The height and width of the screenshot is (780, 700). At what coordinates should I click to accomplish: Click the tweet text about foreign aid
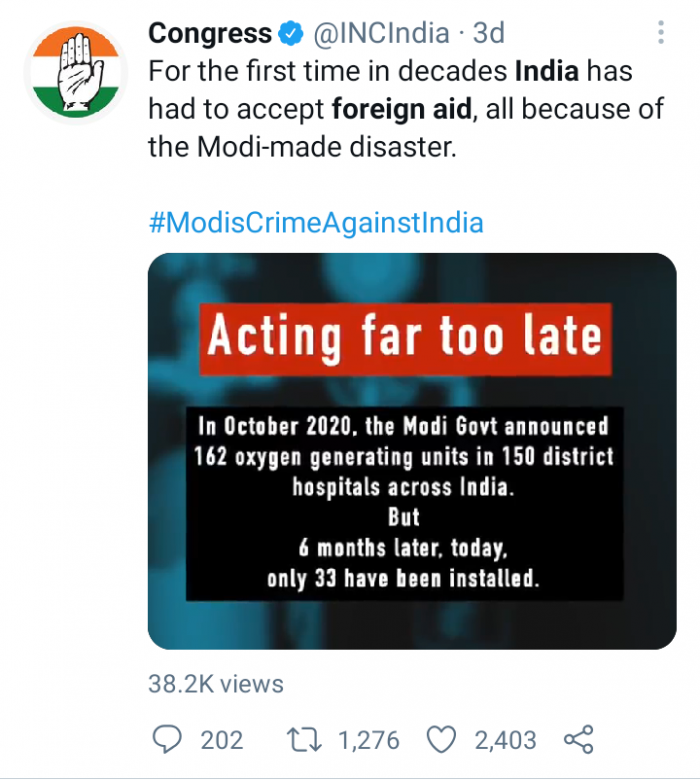pyautogui.click(x=405, y=109)
